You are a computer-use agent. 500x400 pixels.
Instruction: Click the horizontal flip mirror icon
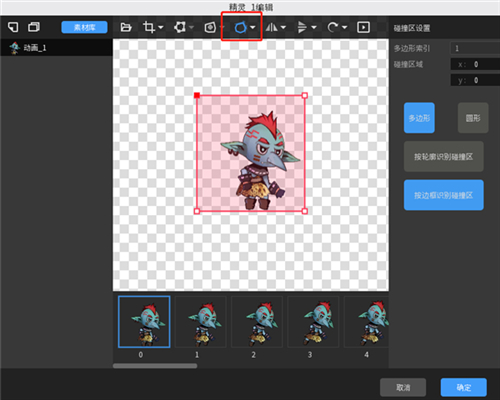click(x=272, y=27)
